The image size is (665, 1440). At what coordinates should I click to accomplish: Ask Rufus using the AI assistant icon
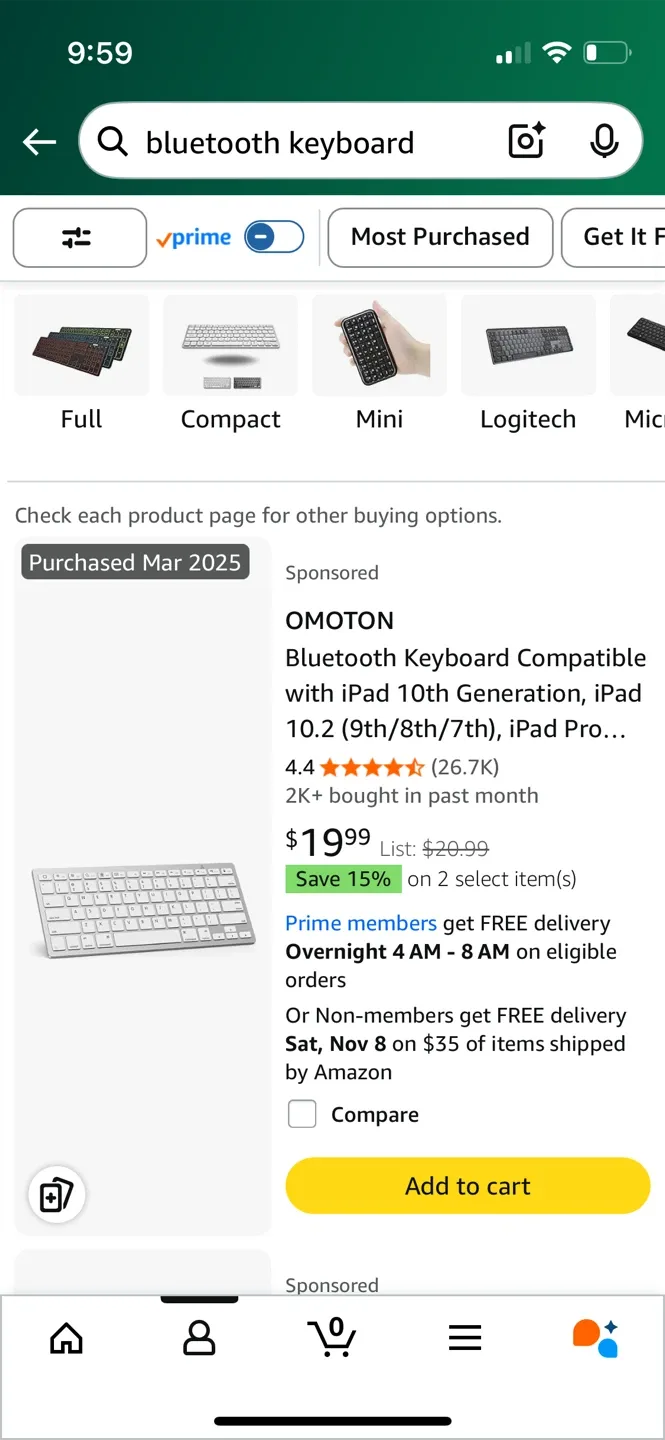pos(597,1337)
